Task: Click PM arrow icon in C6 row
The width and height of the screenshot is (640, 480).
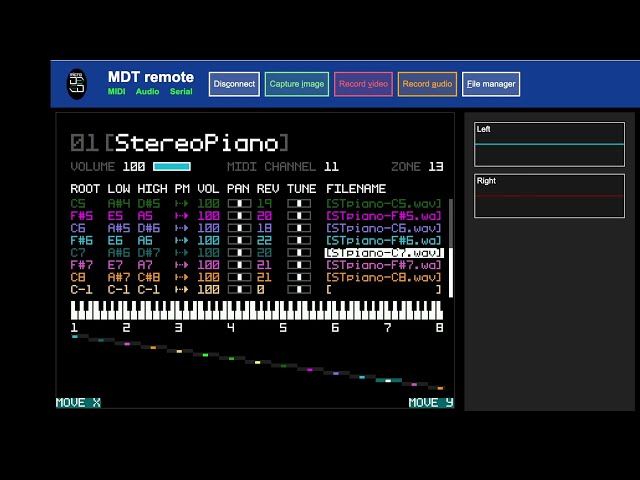Action: (x=182, y=228)
